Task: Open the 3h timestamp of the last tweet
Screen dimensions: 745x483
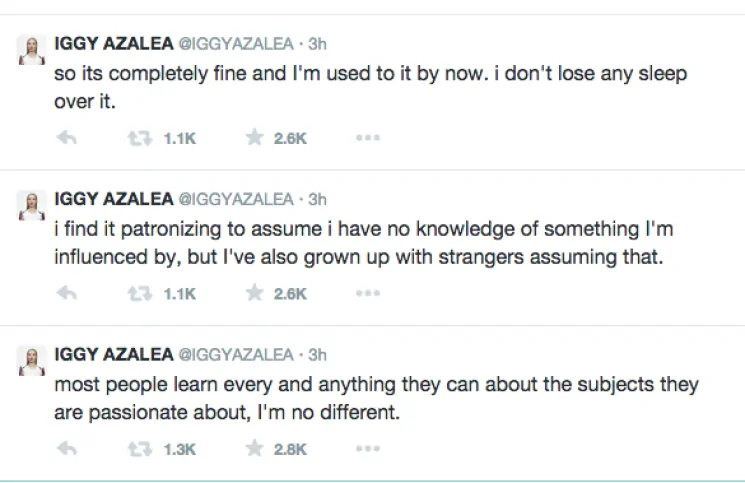Action: 318,355
